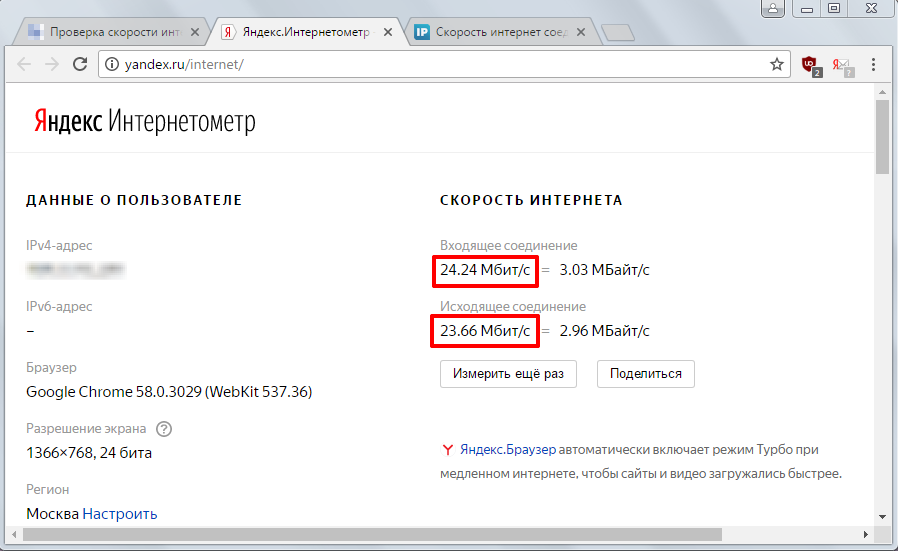Click the Москва region text
Viewport: 898px width, 551px height.
pyautogui.click(x=52, y=514)
